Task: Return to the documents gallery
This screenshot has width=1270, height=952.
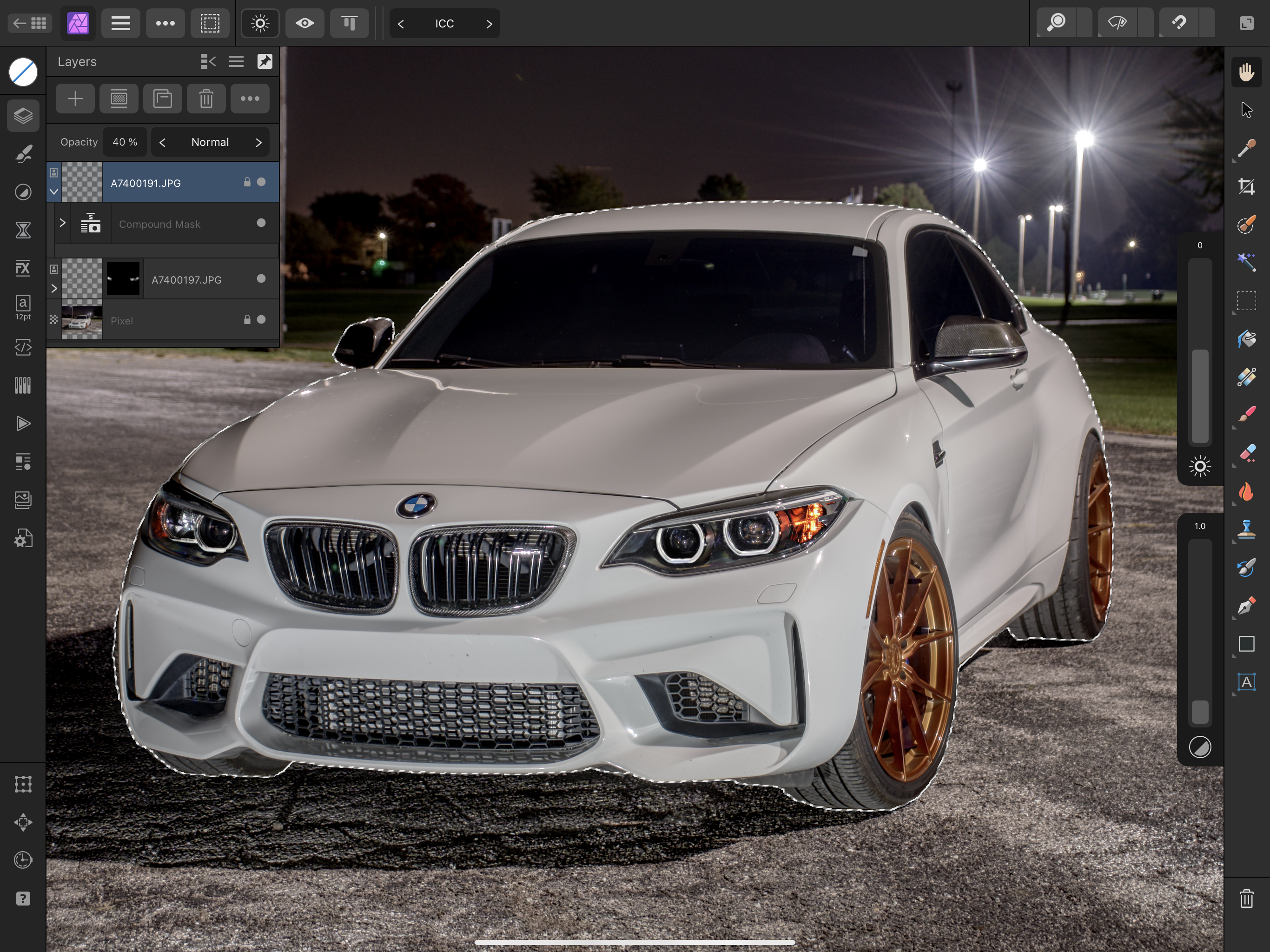Action: point(30,24)
